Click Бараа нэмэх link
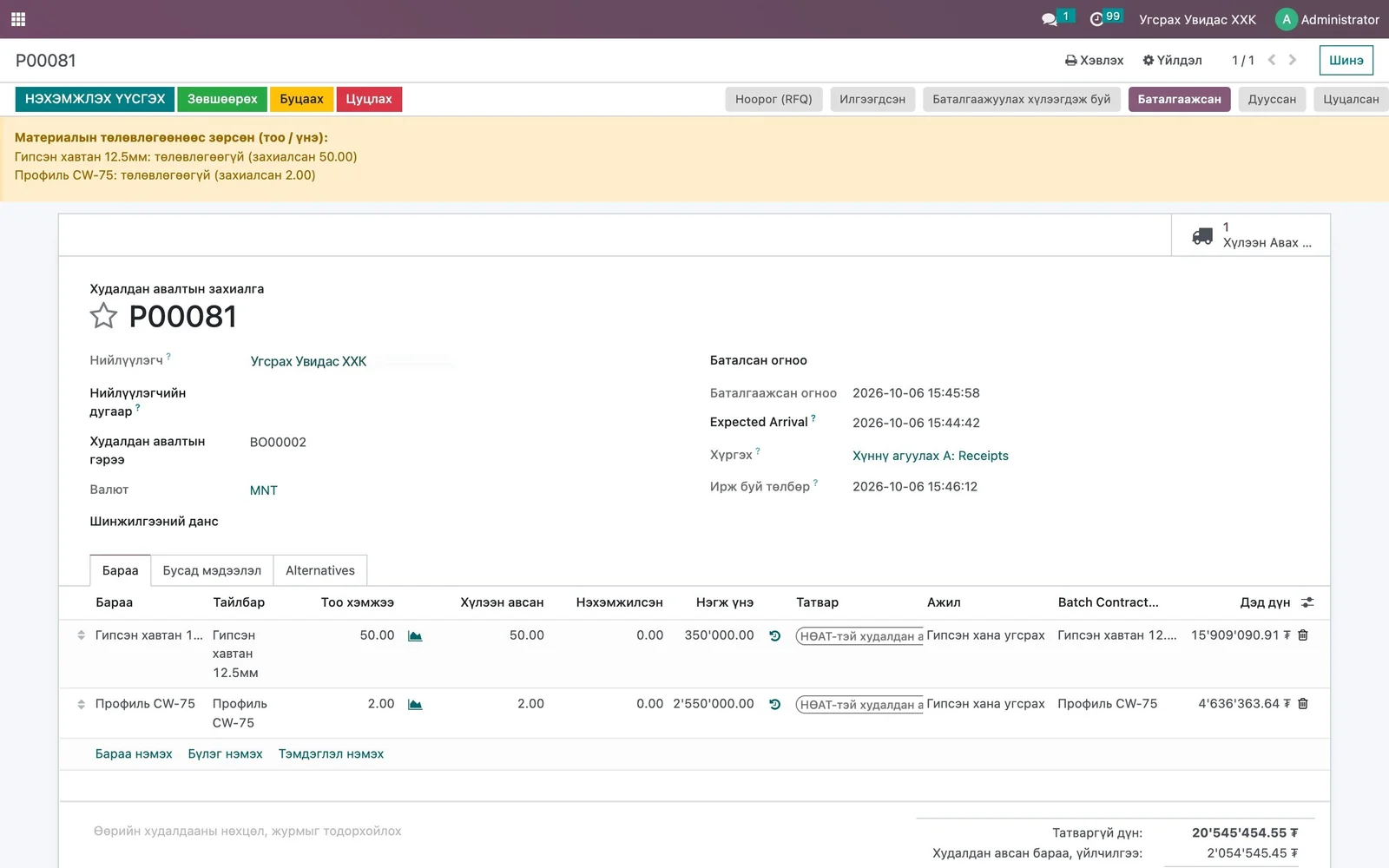Image resolution: width=1389 pixels, height=868 pixels. (x=134, y=753)
